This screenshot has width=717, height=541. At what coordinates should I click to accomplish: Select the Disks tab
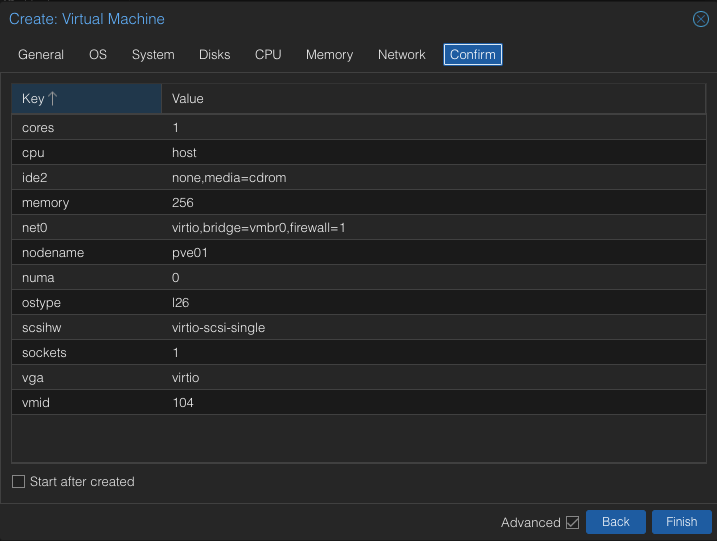tap(214, 55)
